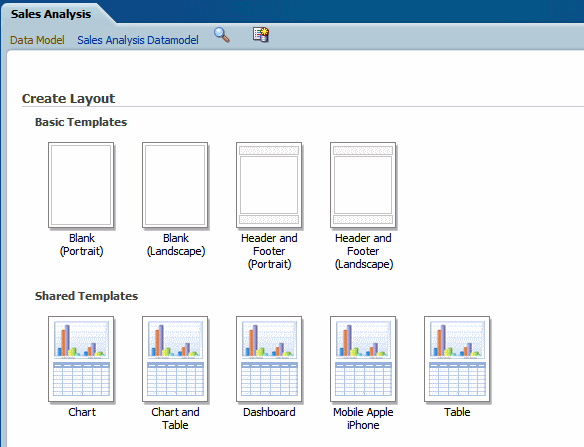Choose Header and Footer (Landscape) template icon
This screenshot has height=447, width=584.
point(363,185)
